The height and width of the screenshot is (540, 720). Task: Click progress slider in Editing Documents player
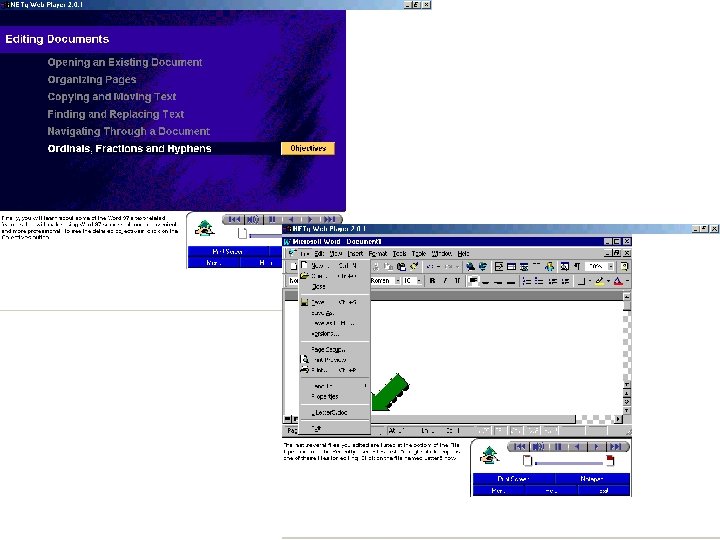[x=265, y=236]
